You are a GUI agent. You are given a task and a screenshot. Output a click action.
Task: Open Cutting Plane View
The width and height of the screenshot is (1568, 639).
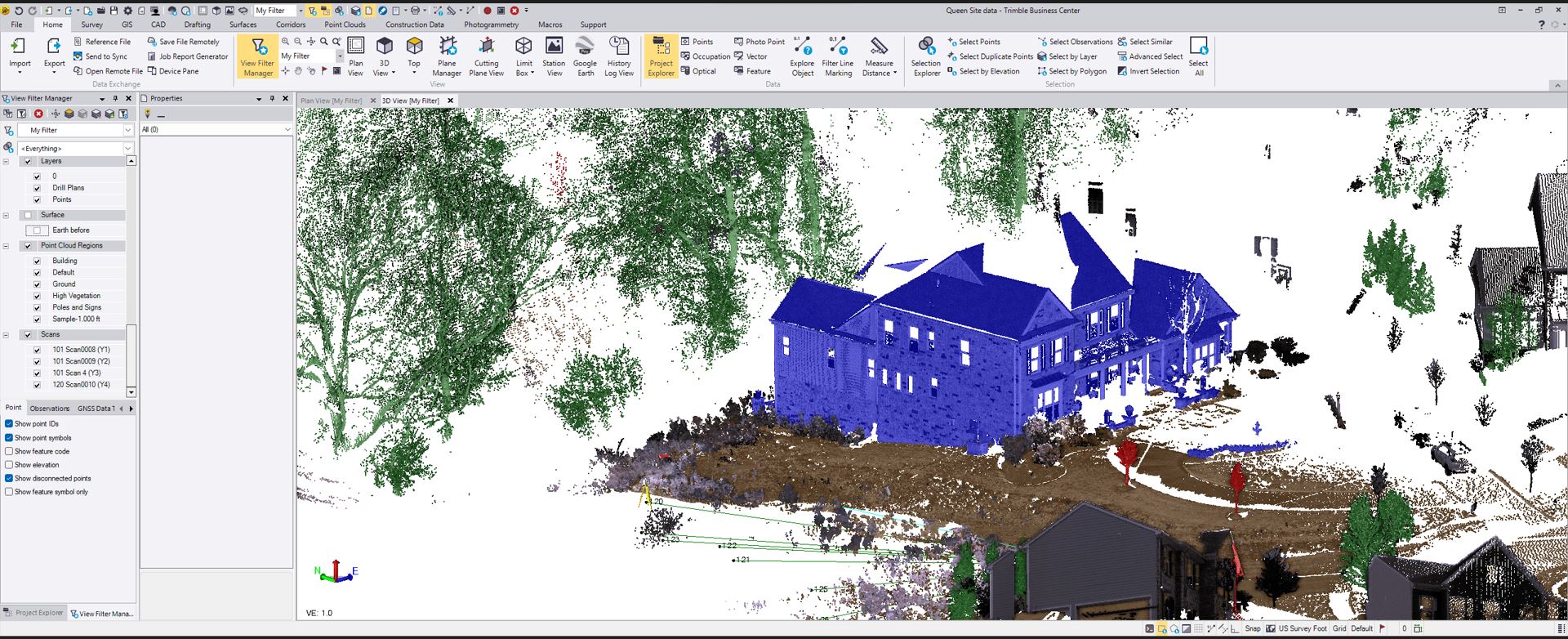(x=486, y=56)
